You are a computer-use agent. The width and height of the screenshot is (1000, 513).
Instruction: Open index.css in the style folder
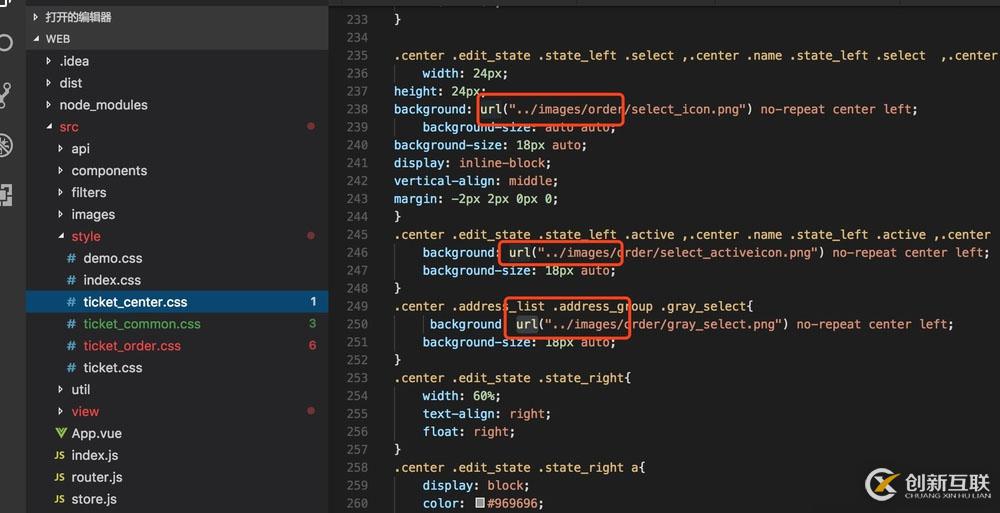pyautogui.click(x=112, y=280)
